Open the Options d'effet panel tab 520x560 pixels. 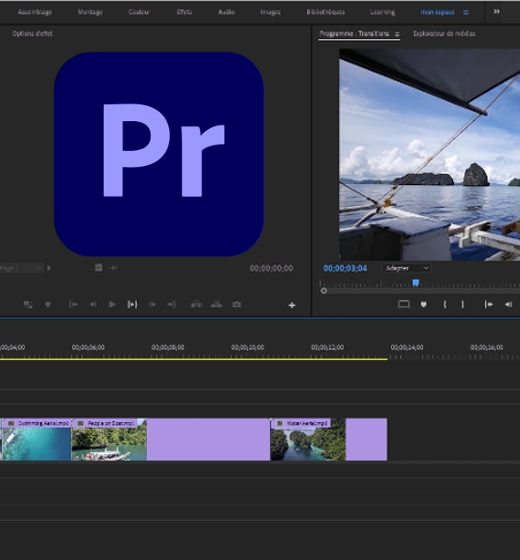32,34
